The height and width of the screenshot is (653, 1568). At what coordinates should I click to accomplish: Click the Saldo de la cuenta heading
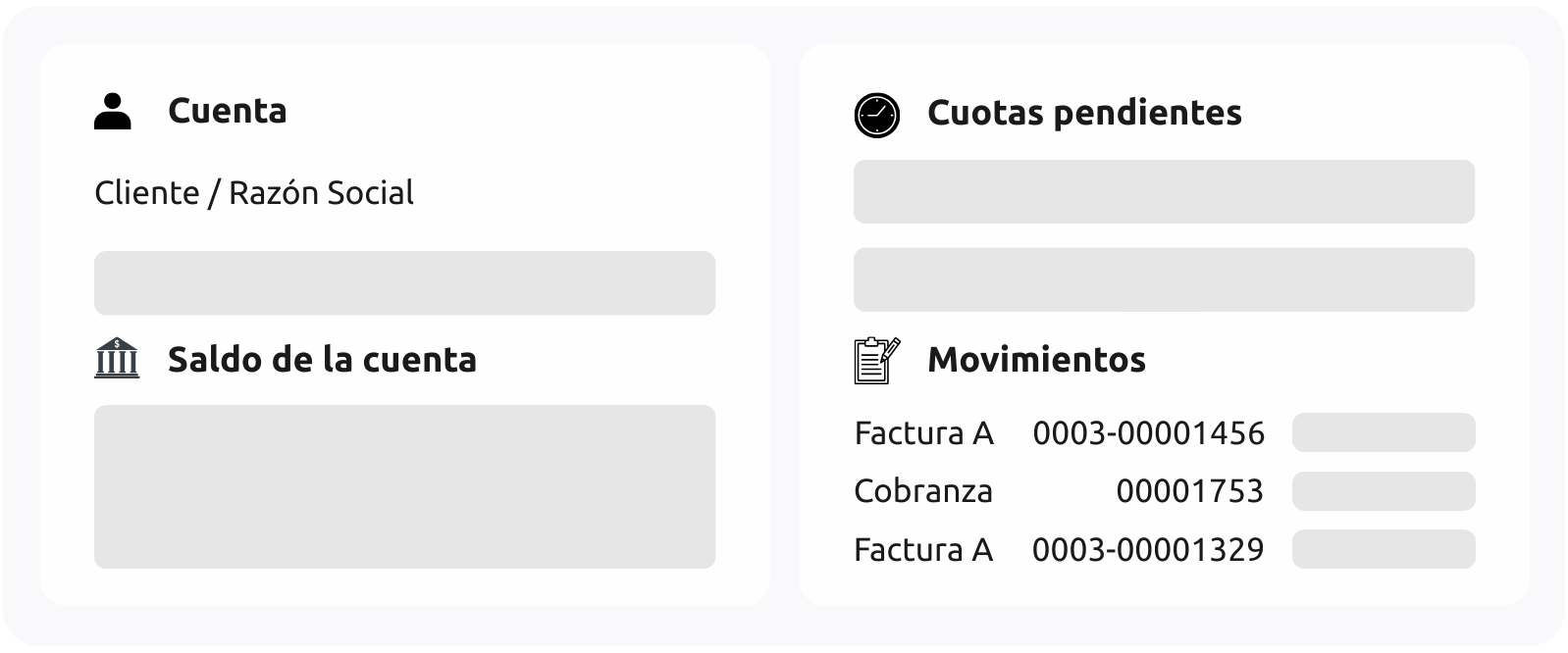point(322,360)
